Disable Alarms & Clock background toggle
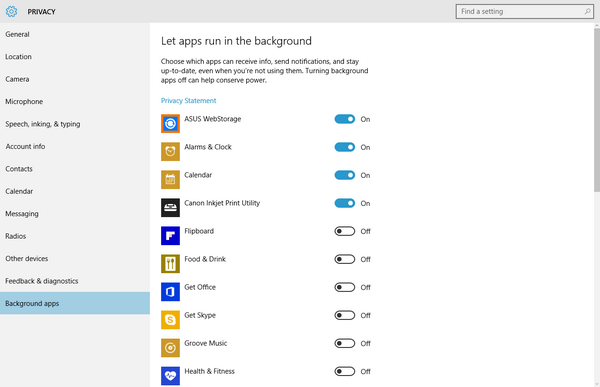Image resolution: width=600 pixels, height=387 pixels. pyautogui.click(x=345, y=147)
